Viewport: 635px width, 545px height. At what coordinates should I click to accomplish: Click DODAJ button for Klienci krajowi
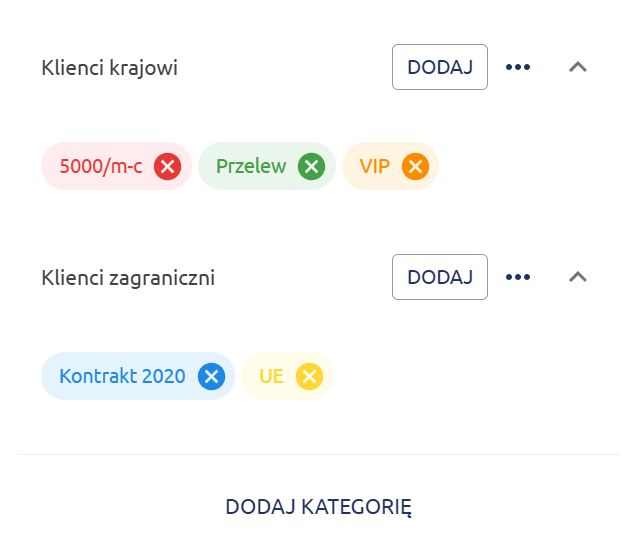click(439, 67)
